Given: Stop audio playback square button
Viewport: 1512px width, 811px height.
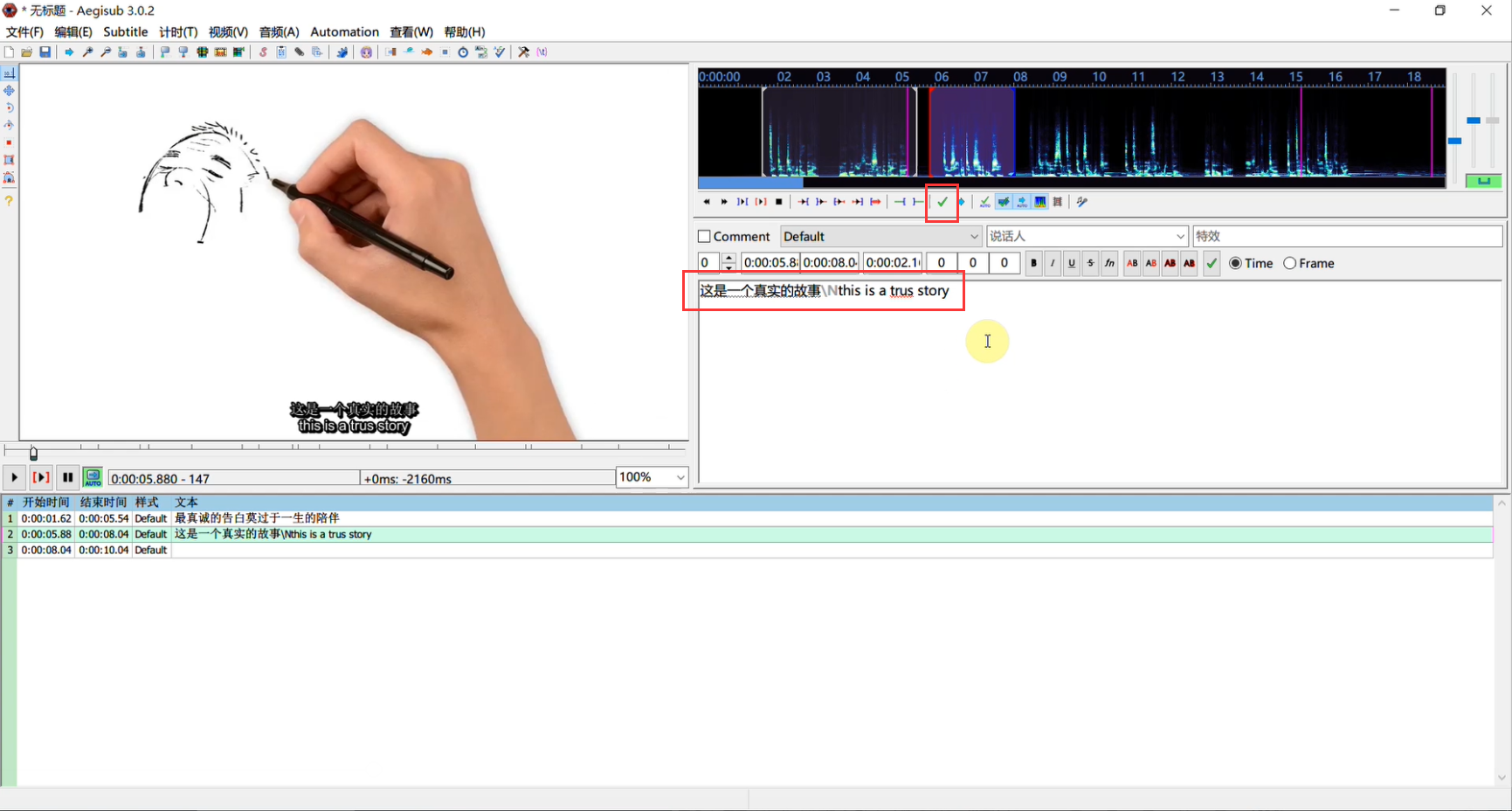Looking at the screenshot, I should [x=779, y=202].
